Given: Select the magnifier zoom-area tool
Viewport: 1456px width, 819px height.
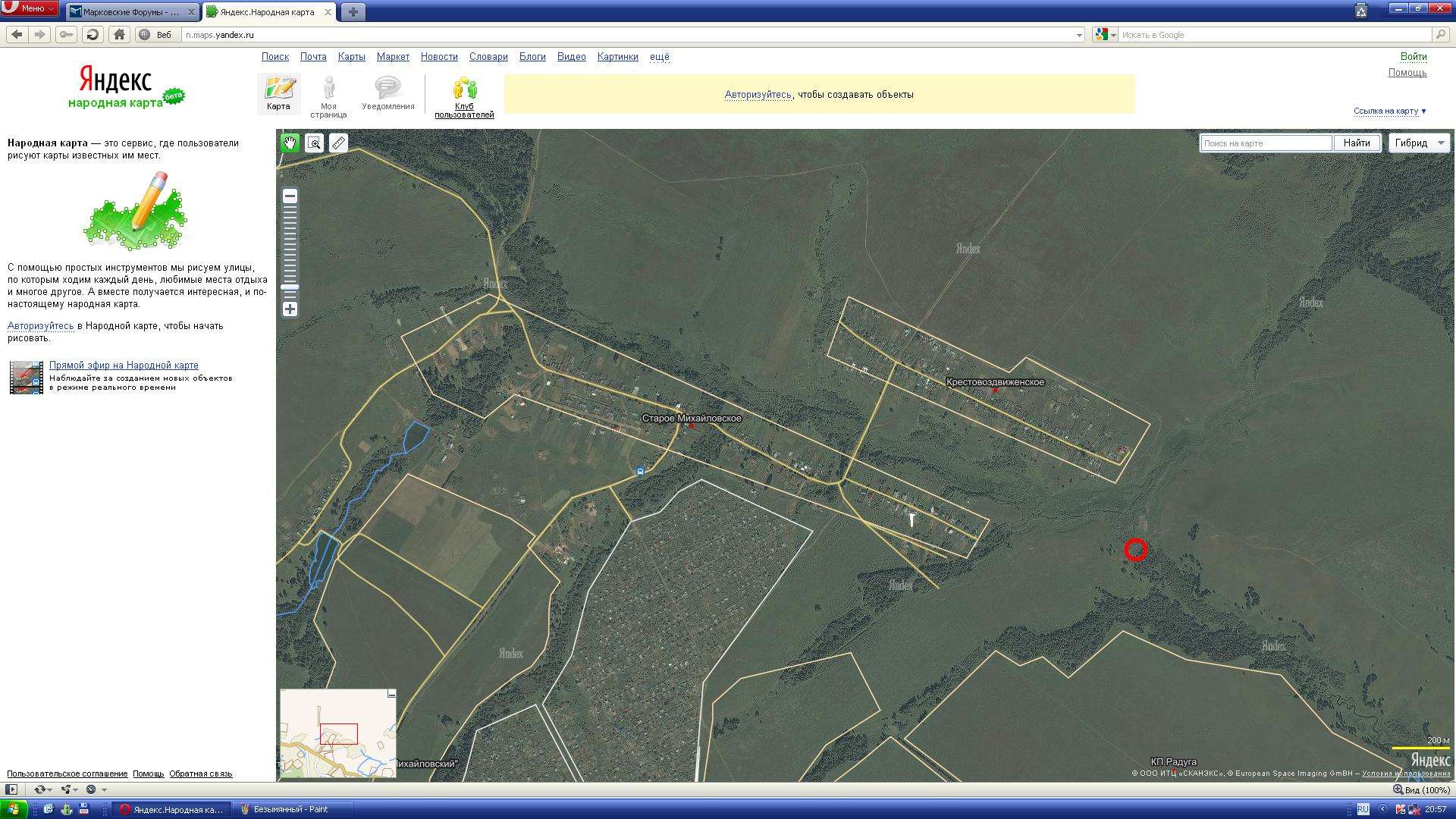Looking at the screenshot, I should coord(314,143).
